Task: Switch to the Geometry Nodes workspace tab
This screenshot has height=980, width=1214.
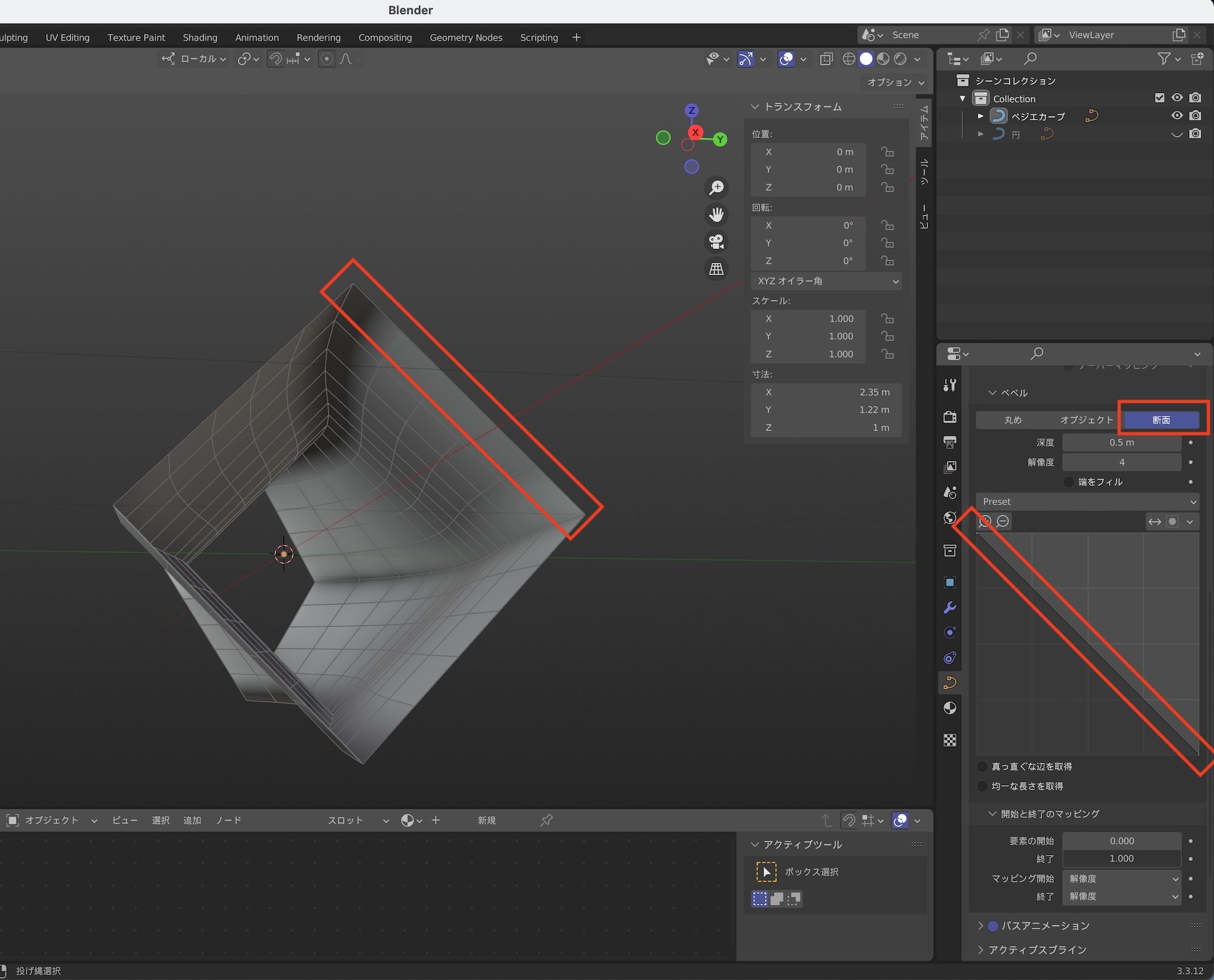Action: [466, 38]
